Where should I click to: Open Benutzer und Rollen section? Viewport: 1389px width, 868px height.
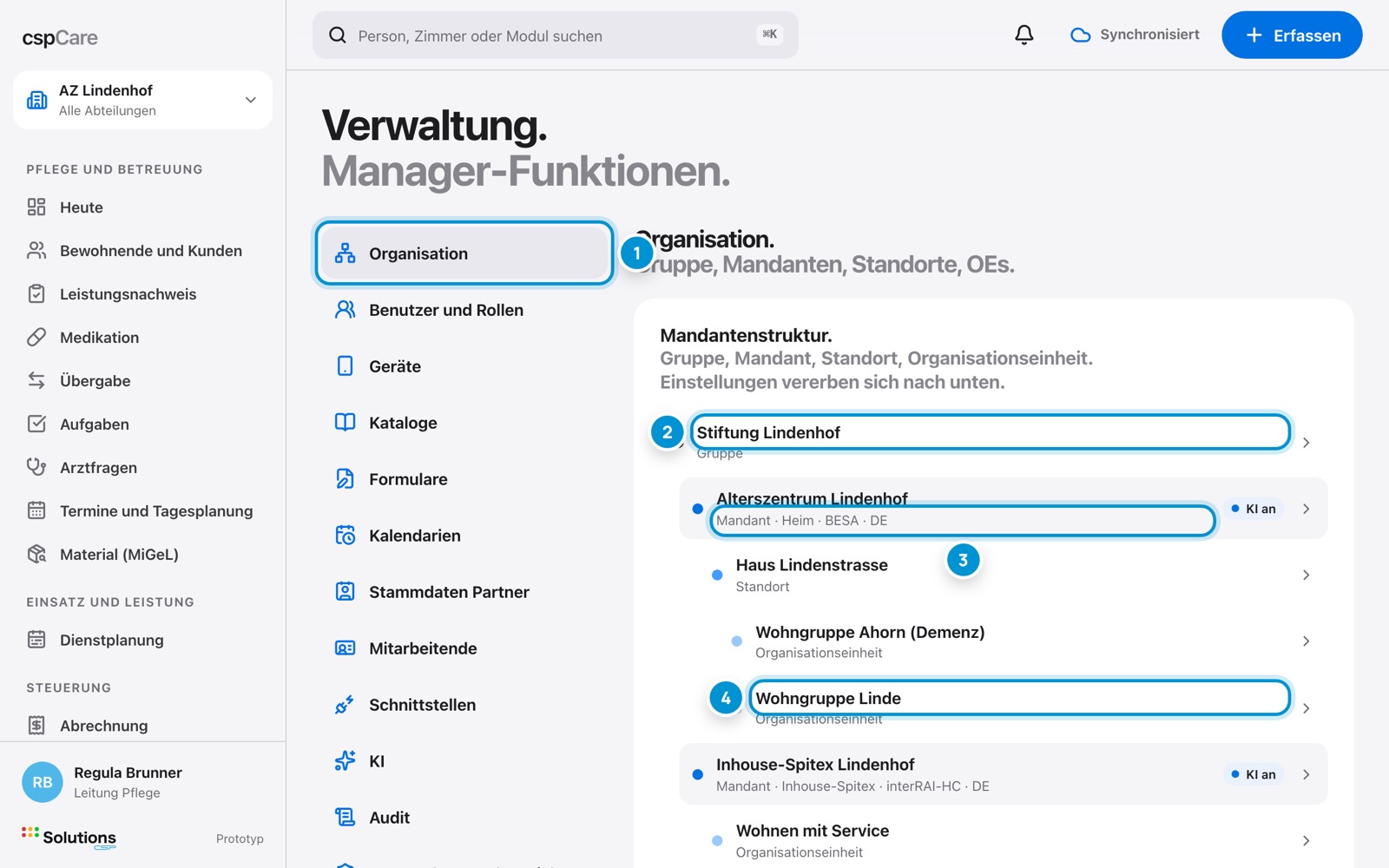(464, 310)
